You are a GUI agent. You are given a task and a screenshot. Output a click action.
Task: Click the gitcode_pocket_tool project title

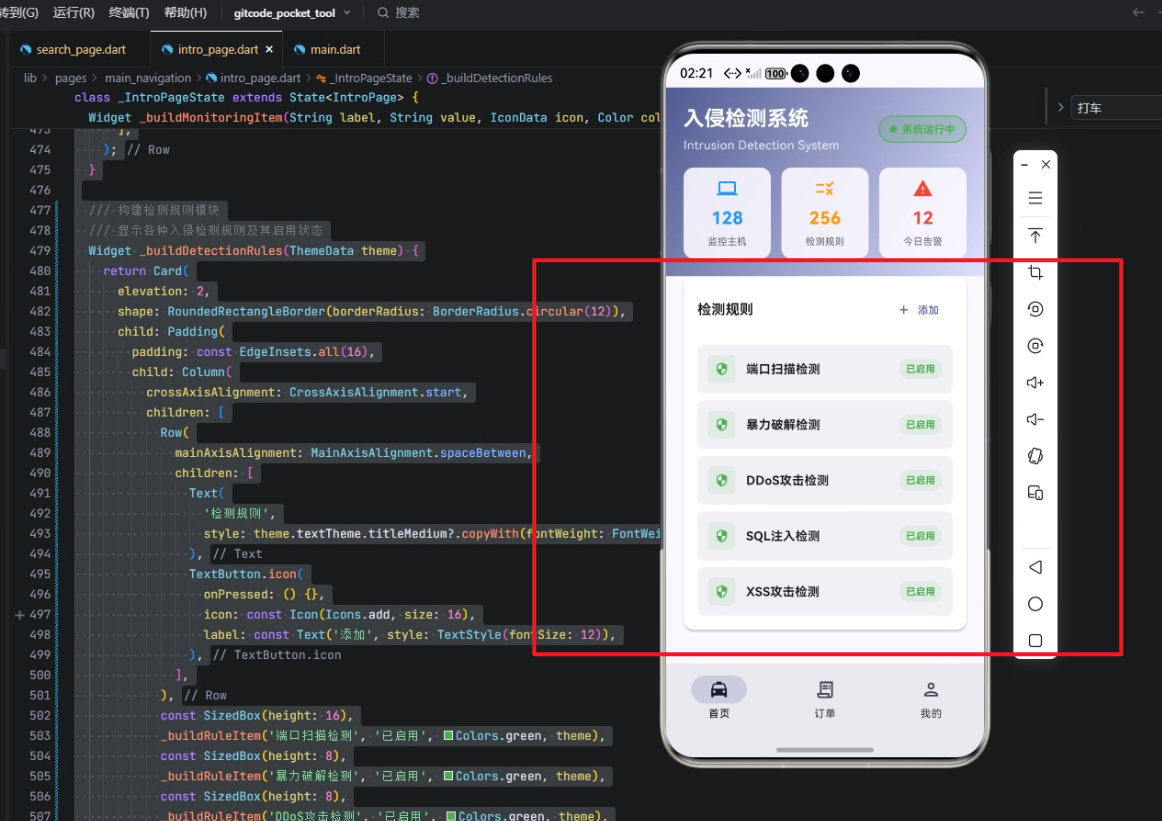[x=285, y=13]
